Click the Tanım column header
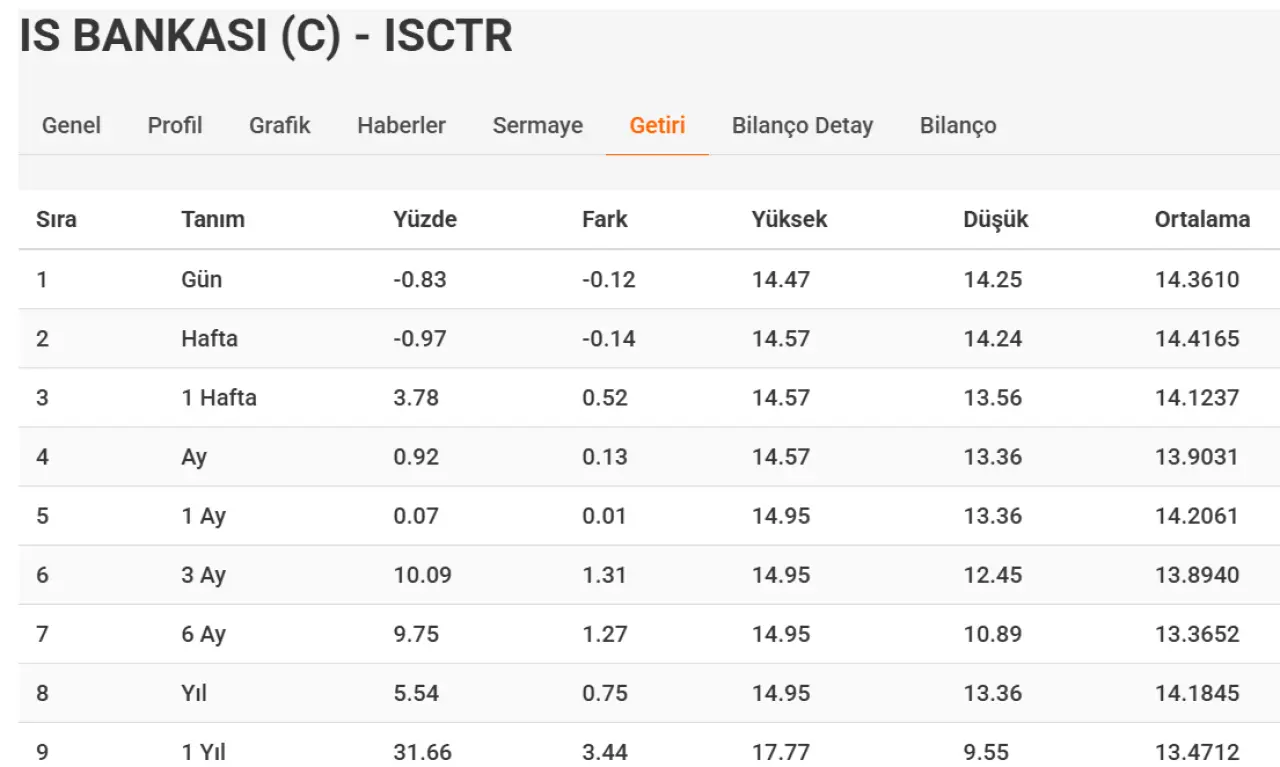The width and height of the screenshot is (1280, 767). 213,220
